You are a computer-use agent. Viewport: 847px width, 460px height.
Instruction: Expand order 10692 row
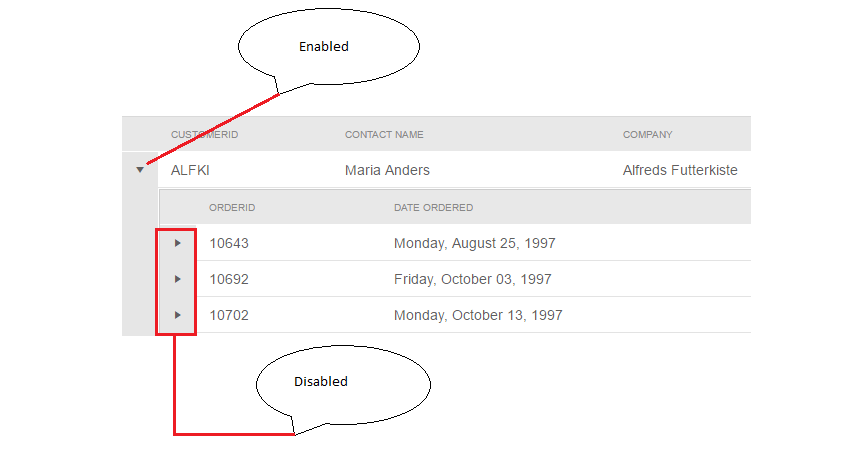pyautogui.click(x=177, y=279)
